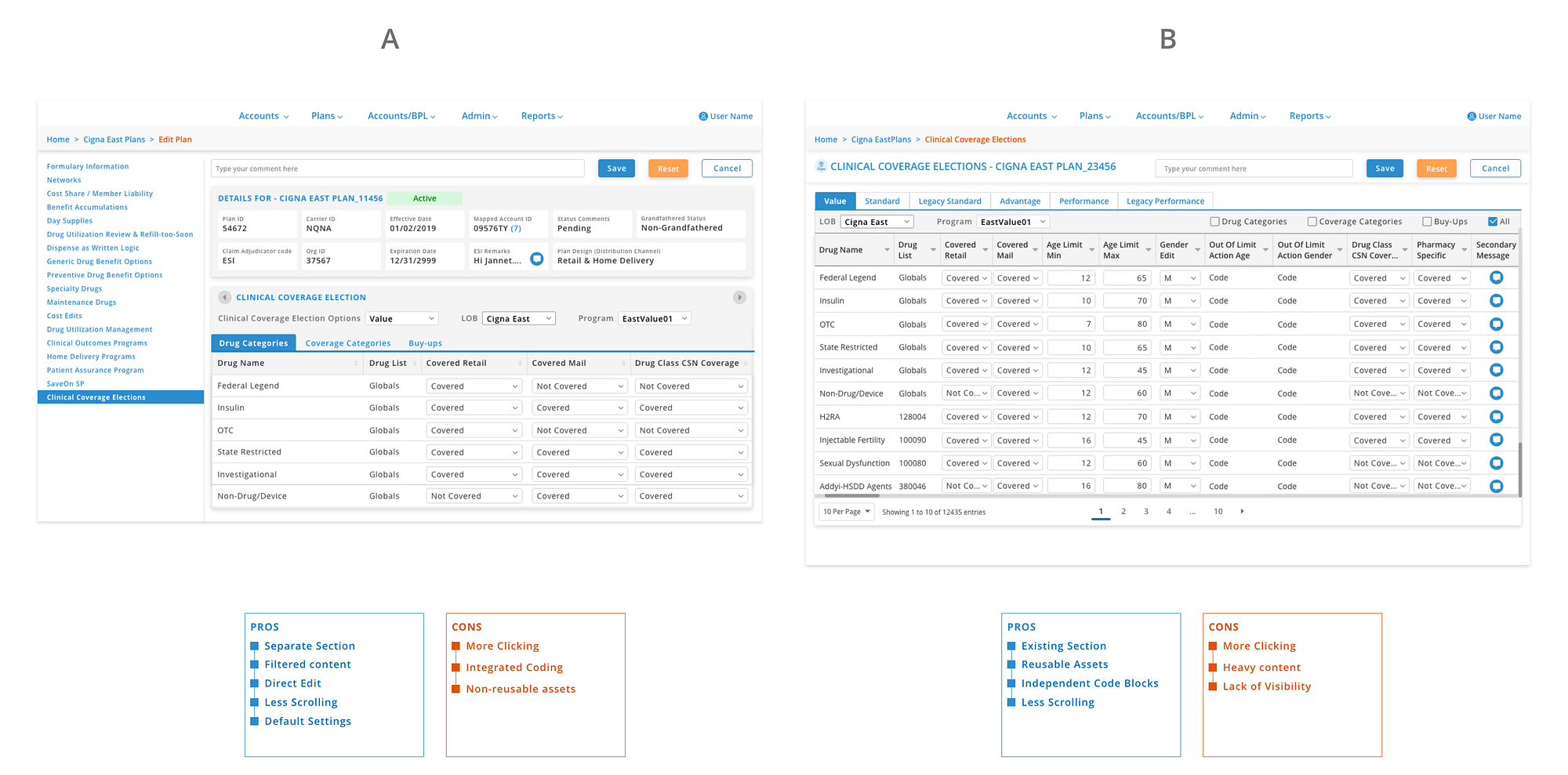The height and width of the screenshot is (775, 1568).
Task: Sort the Pharmacy Specific column
Action: click(x=1464, y=250)
